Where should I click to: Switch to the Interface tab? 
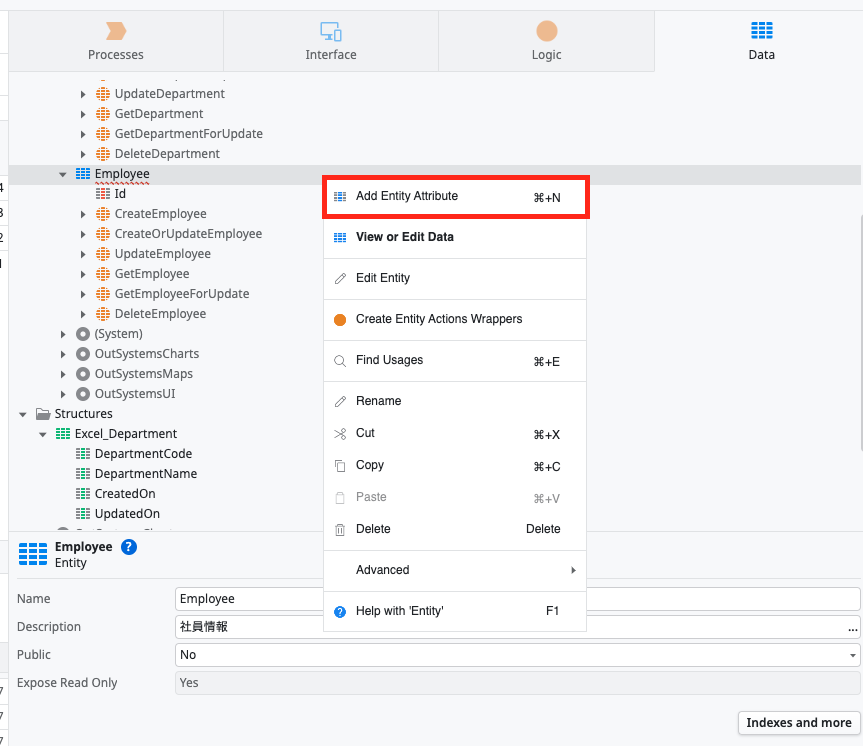point(331,41)
